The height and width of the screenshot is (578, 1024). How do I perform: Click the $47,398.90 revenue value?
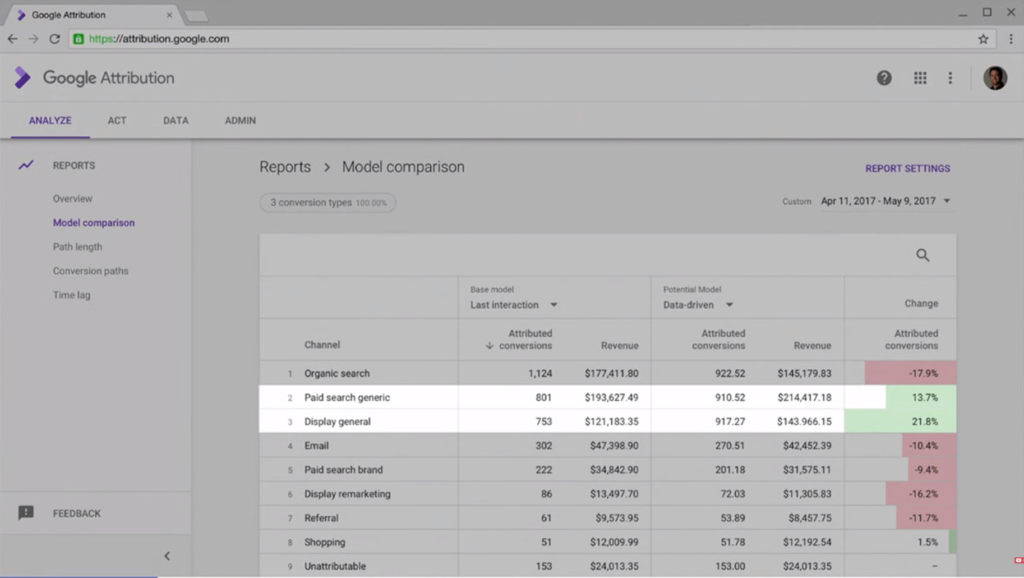(614, 445)
